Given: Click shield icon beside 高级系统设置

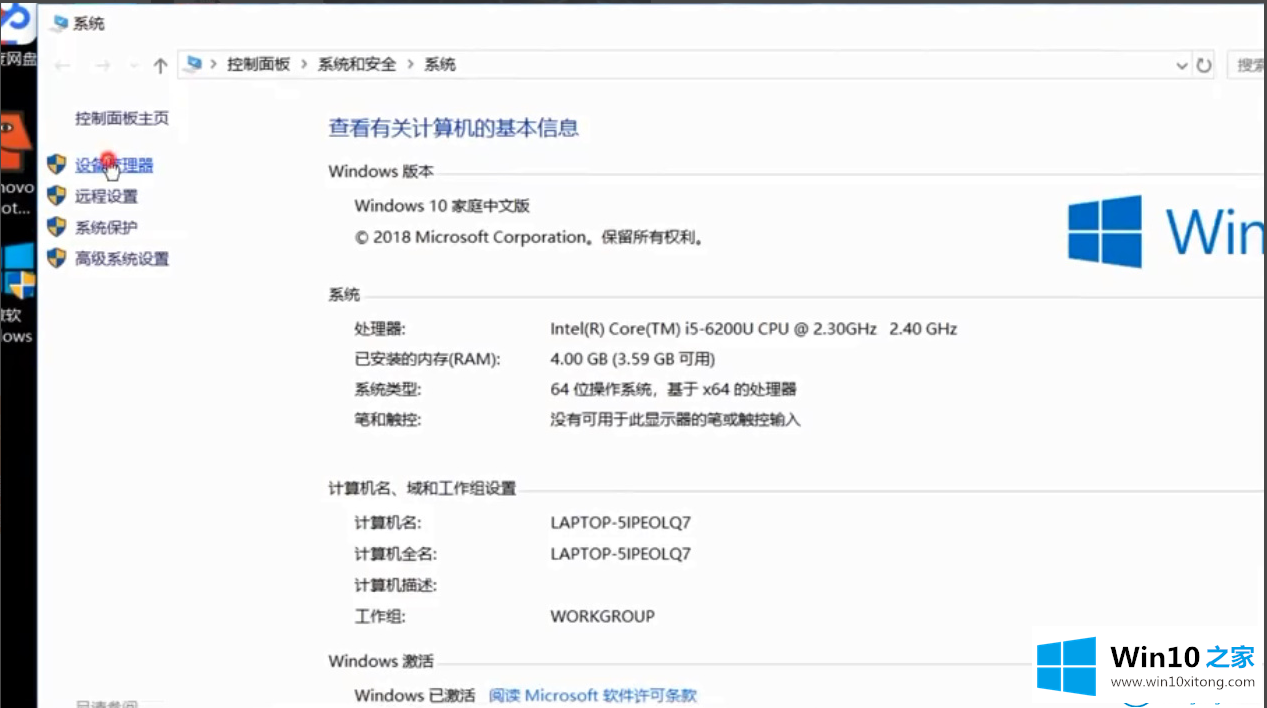Looking at the screenshot, I should coord(57,258).
